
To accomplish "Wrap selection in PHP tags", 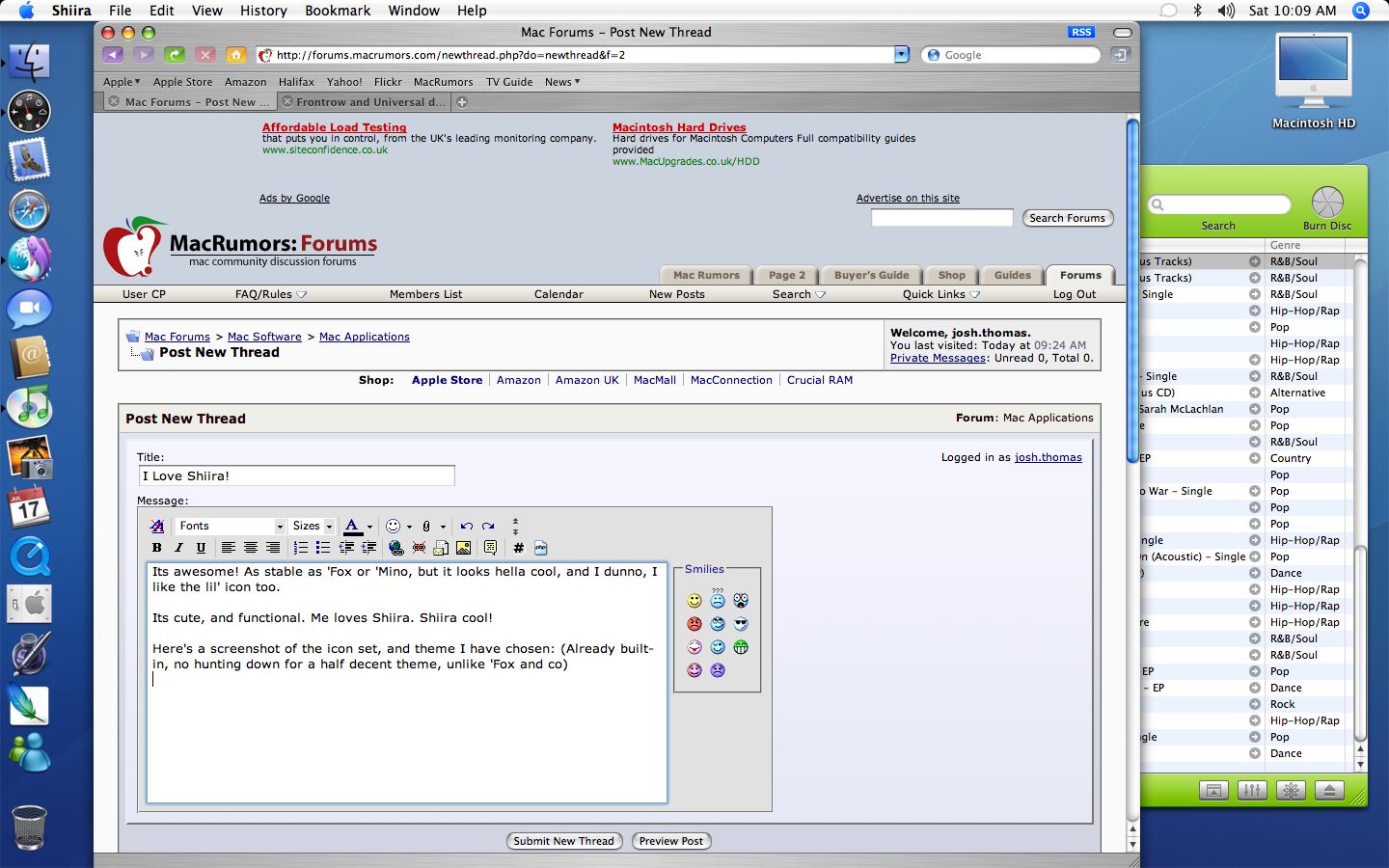I will pyautogui.click(x=540, y=548).
